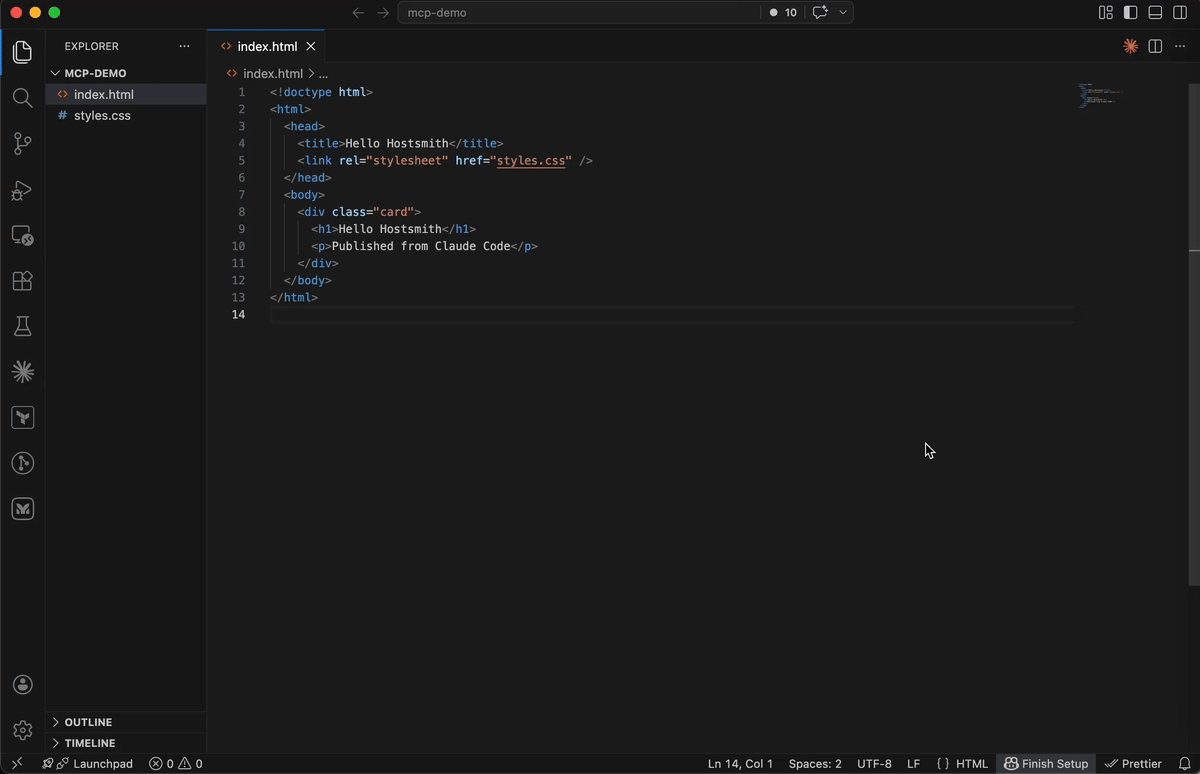Split the editor to the right
Image resolution: width=1200 pixels, height=774 pixels.
[x=1155, y=46]
